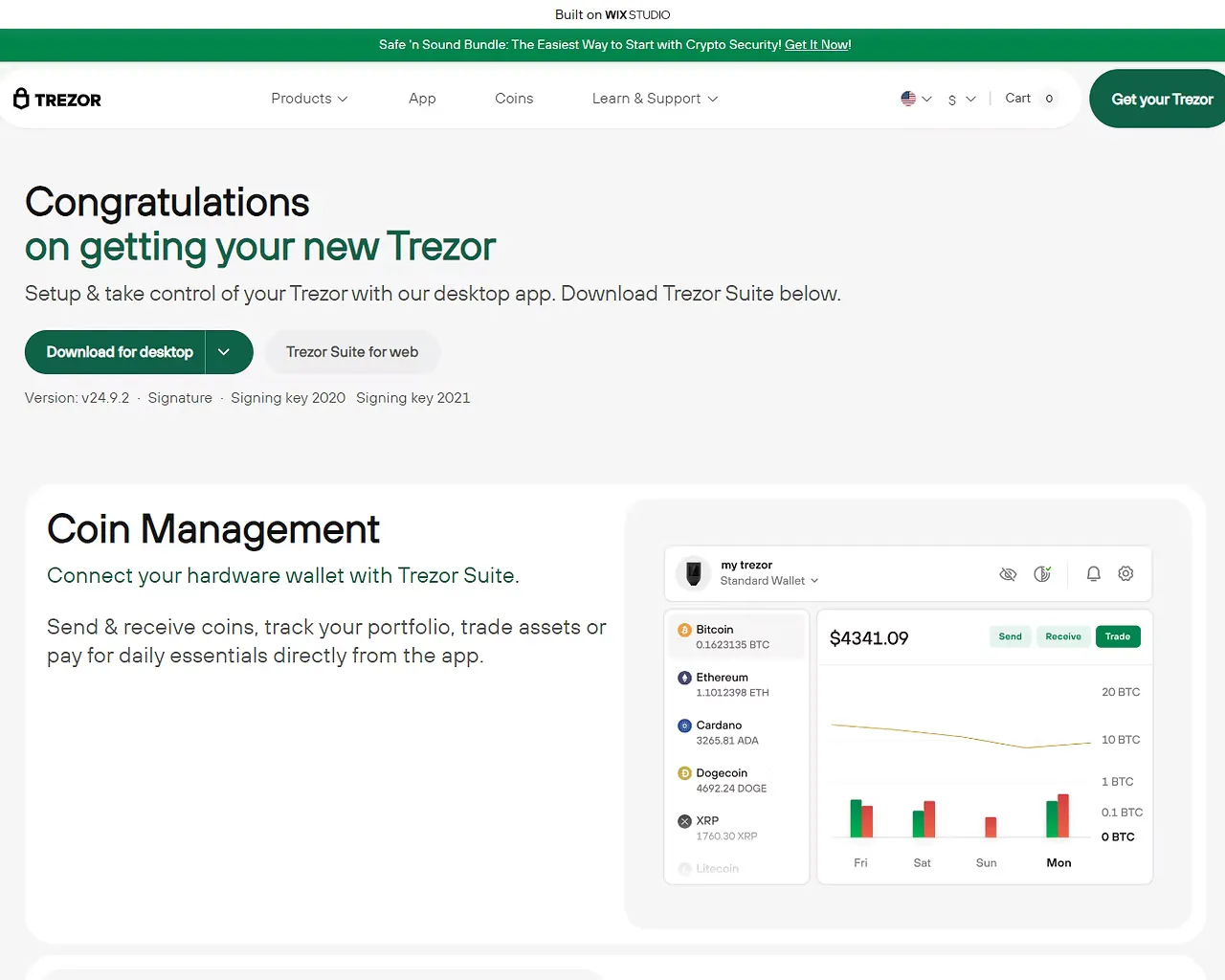This screenshot has width=1225, height=980.
Task: Click the Sat bars in chart
Action: tap(924, 819)
